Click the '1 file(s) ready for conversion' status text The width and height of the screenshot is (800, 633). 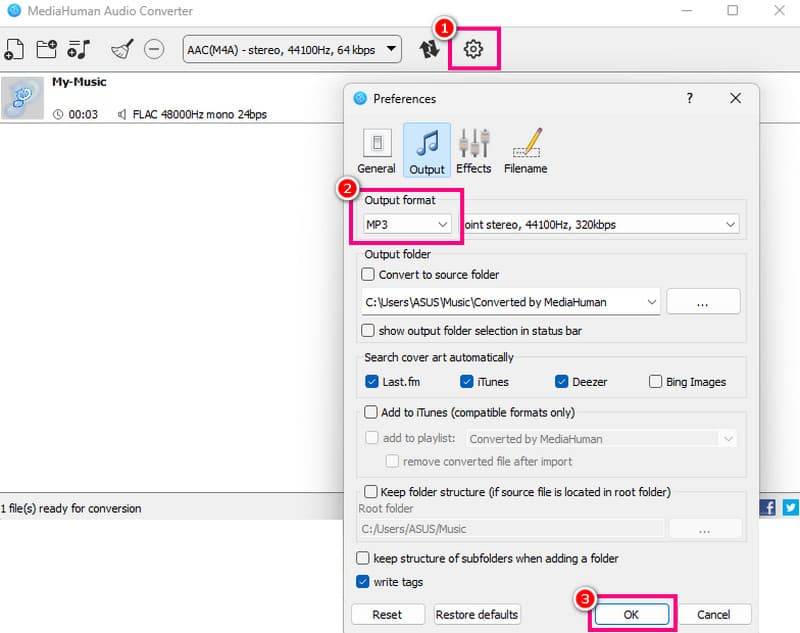coord(71,508)
